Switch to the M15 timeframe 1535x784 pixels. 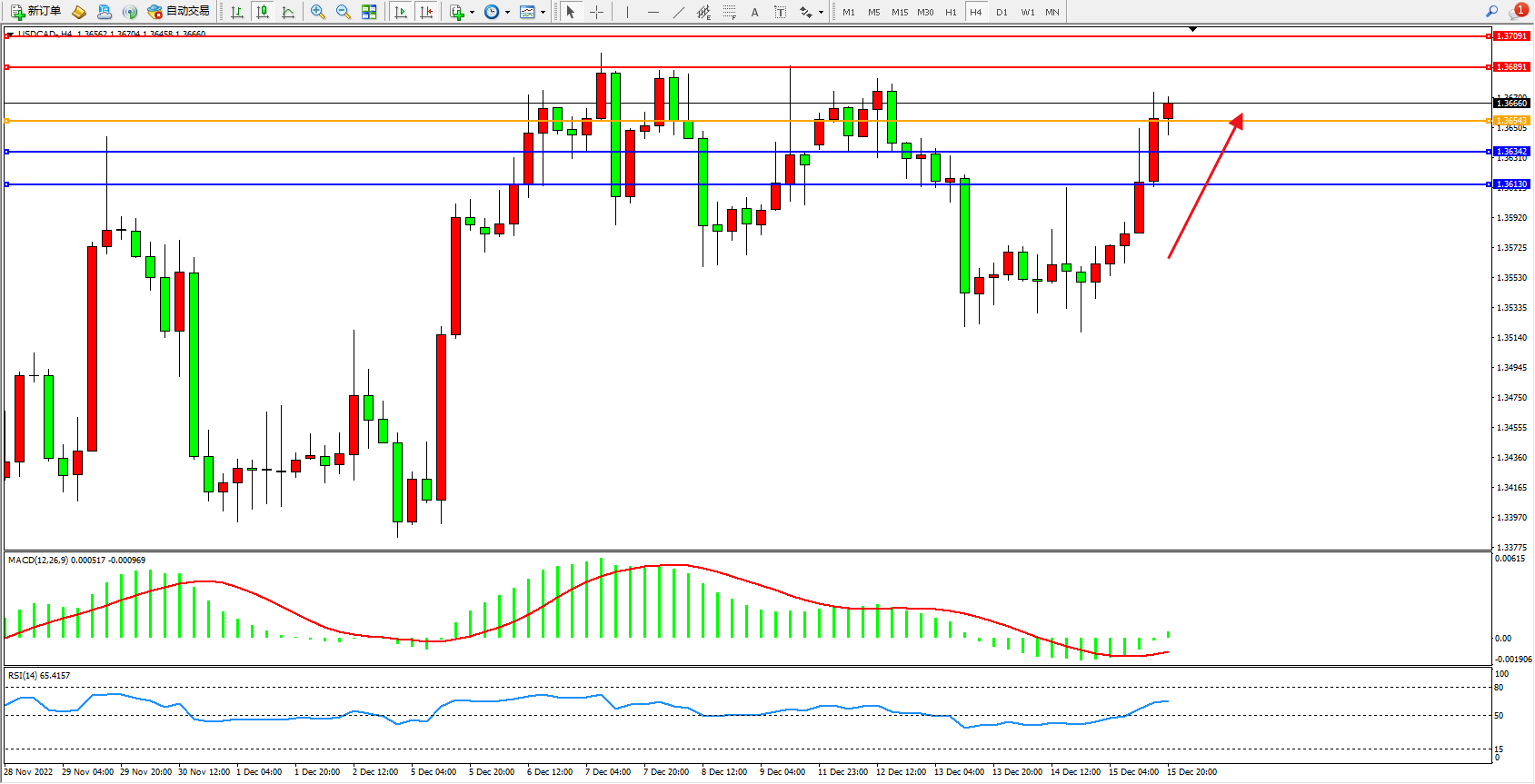[899, 13]
